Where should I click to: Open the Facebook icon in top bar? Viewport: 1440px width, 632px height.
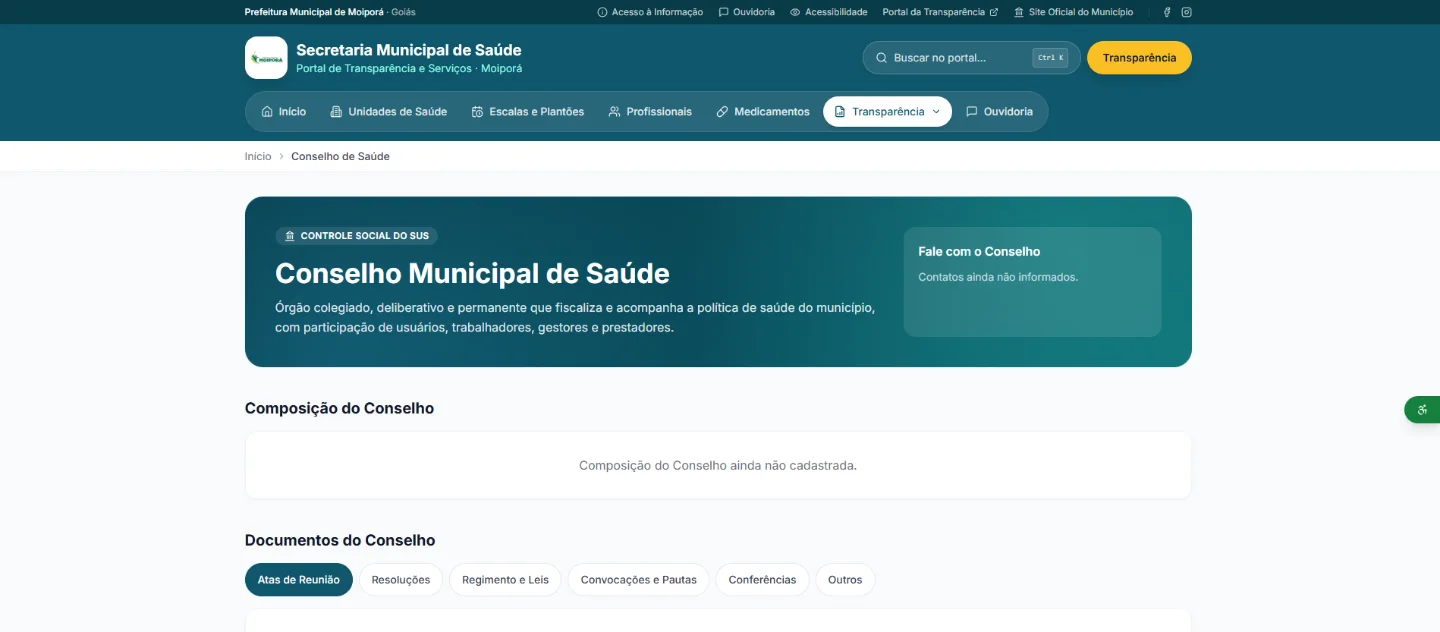point(1167,12)
